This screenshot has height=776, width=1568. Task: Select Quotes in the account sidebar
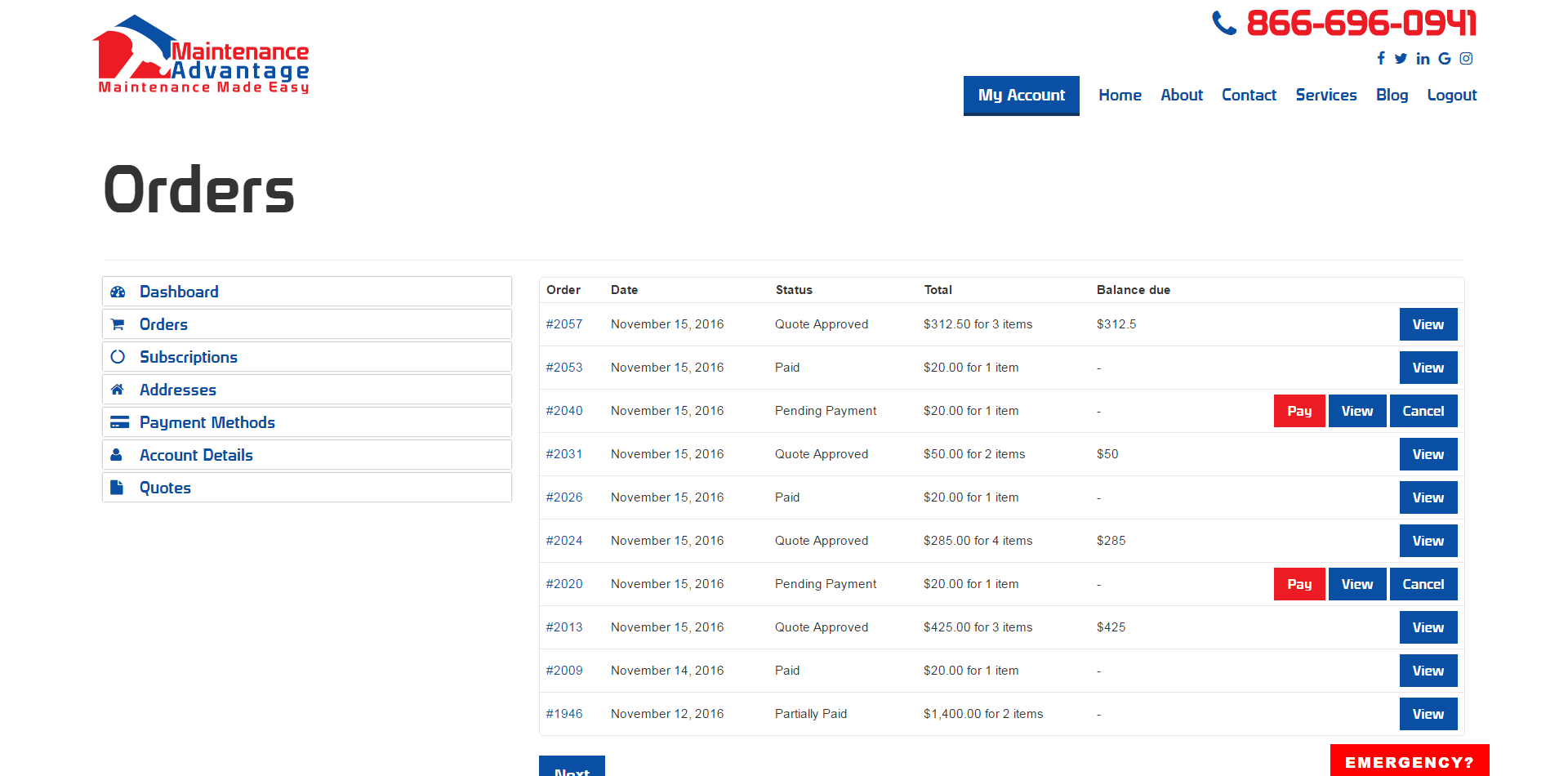(307, 488)
